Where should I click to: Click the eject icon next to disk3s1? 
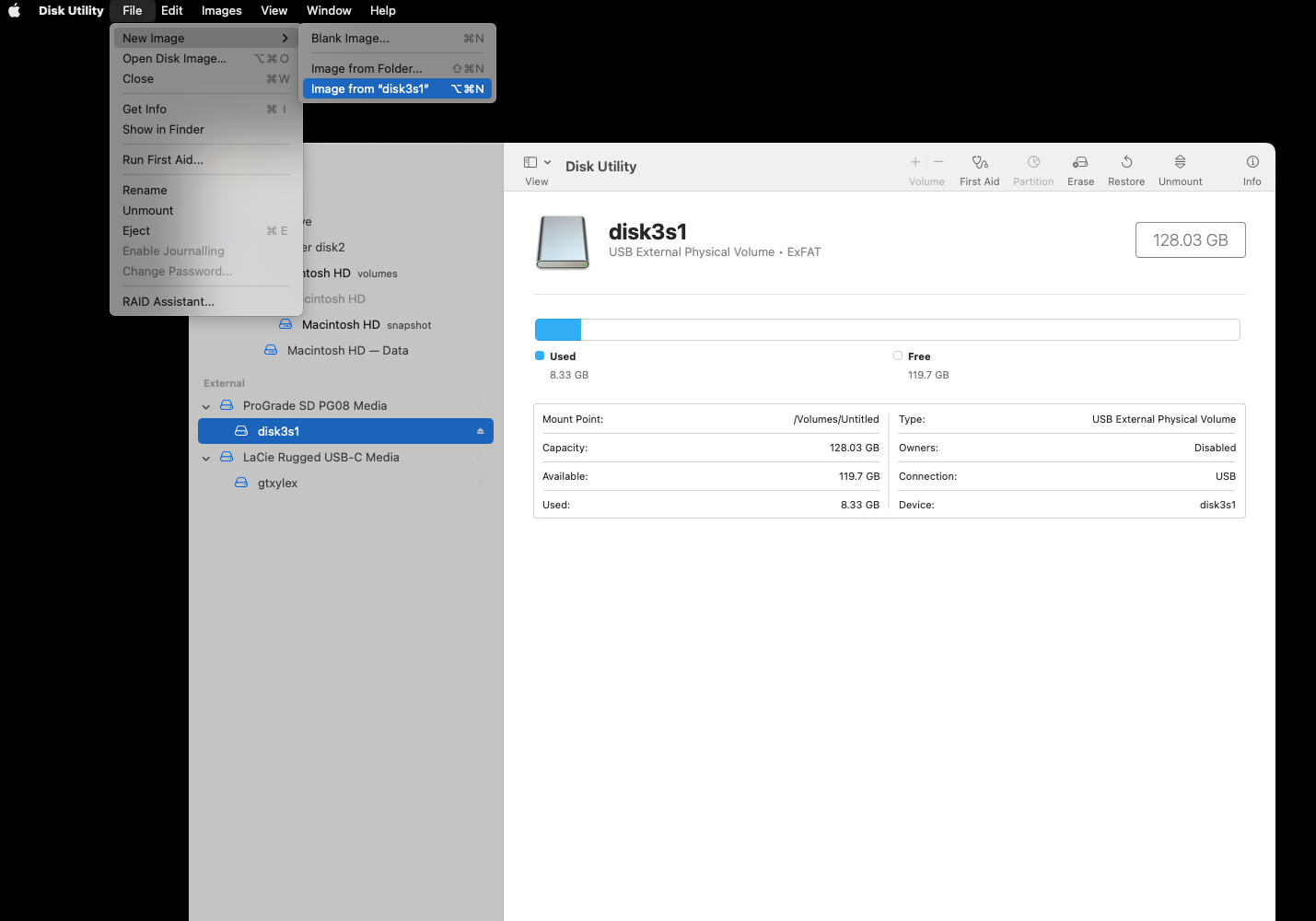tap(480, 430)
